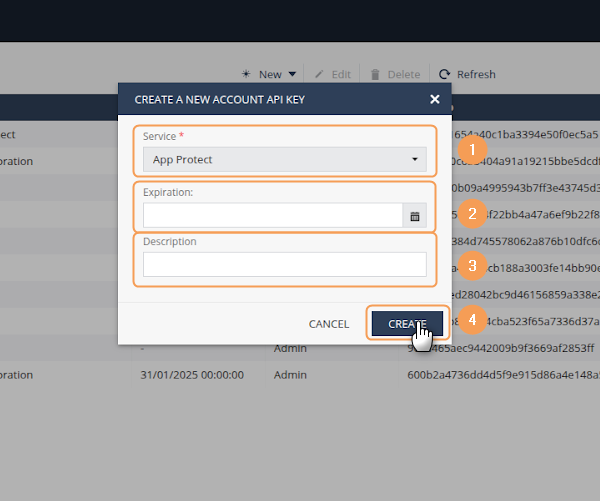Open the calendar picker for Expiration

tap(415, 216)
